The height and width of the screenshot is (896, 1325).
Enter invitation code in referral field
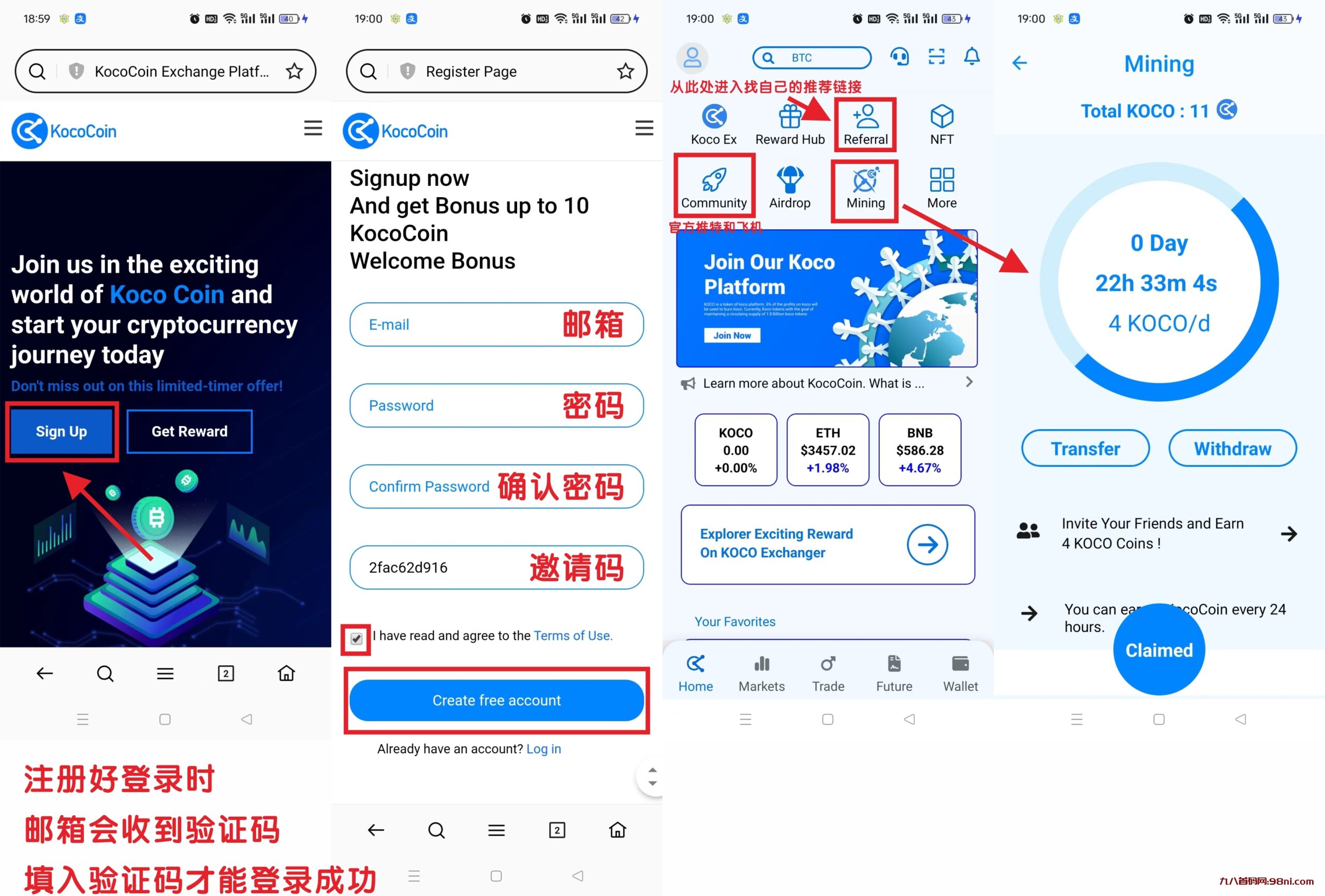497,566
